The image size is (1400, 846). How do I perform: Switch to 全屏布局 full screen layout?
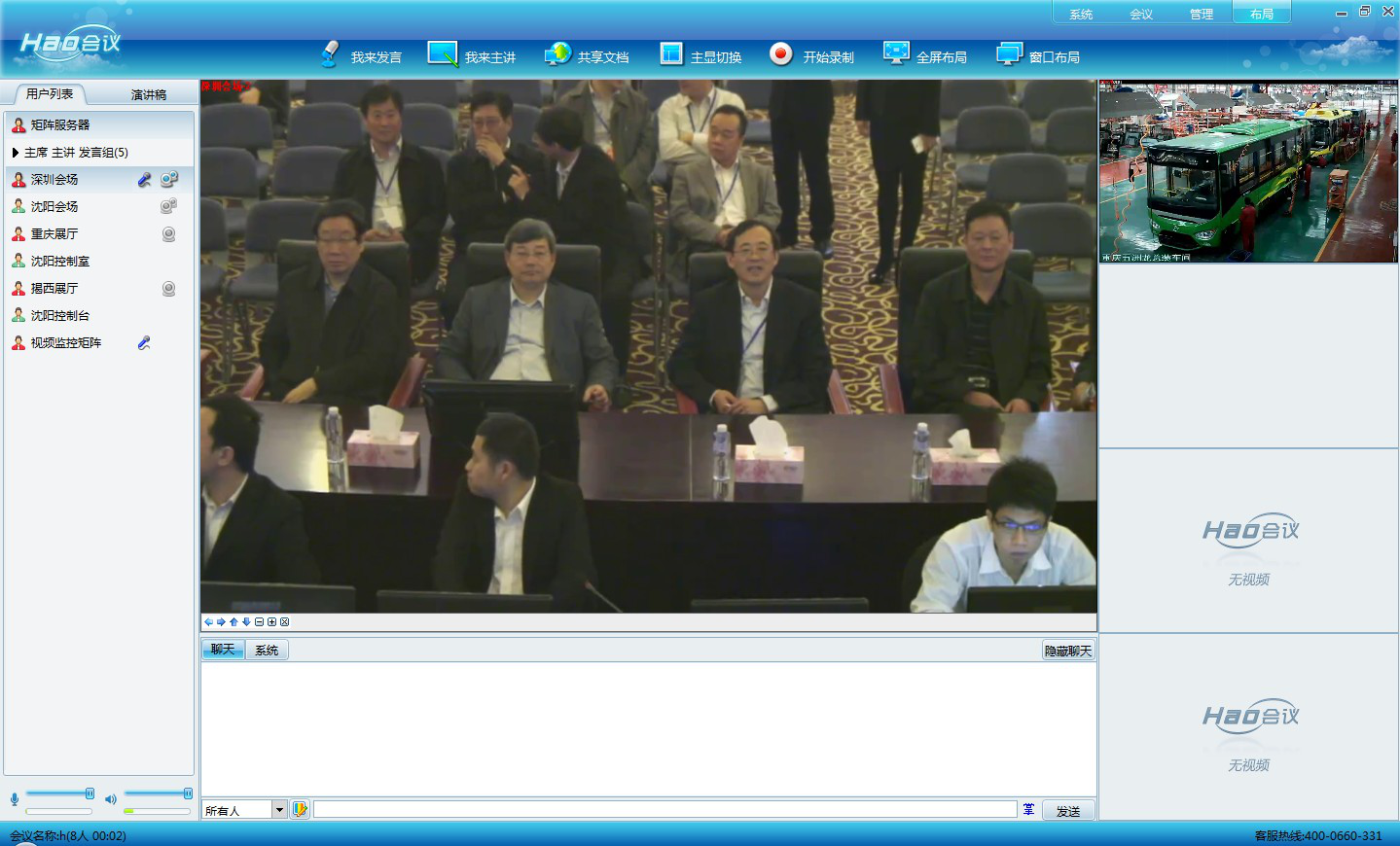[x=896, y=54]
